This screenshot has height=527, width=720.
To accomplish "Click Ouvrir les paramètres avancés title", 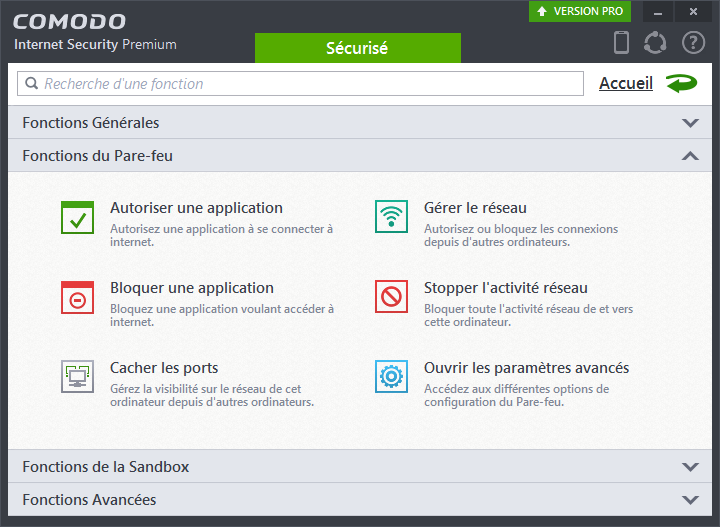I will click(526, 368).
